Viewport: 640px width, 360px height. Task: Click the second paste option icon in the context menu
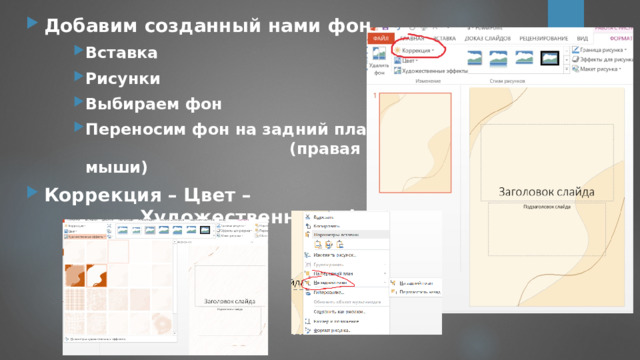pos(329,244)
